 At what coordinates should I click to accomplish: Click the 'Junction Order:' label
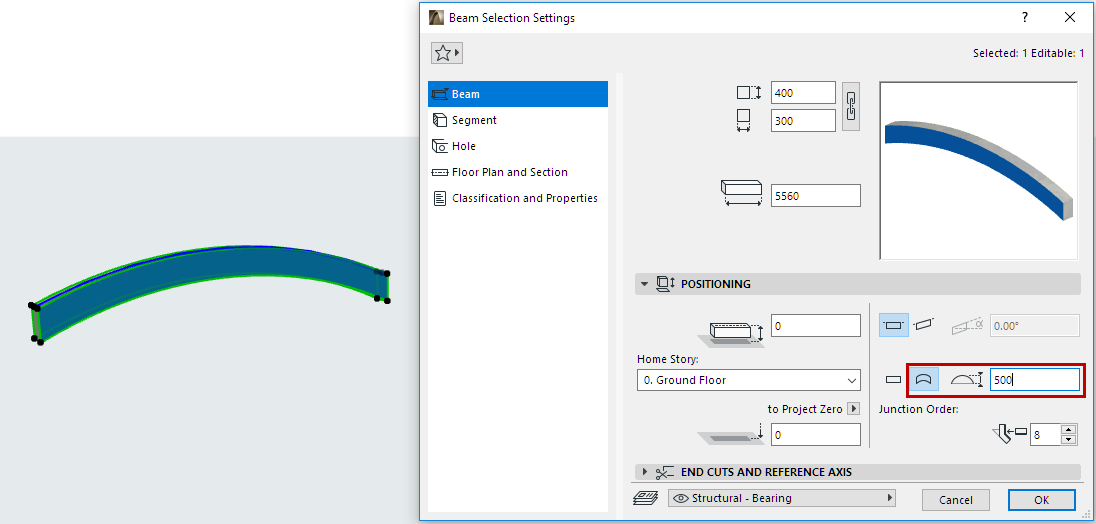[918, 409]
